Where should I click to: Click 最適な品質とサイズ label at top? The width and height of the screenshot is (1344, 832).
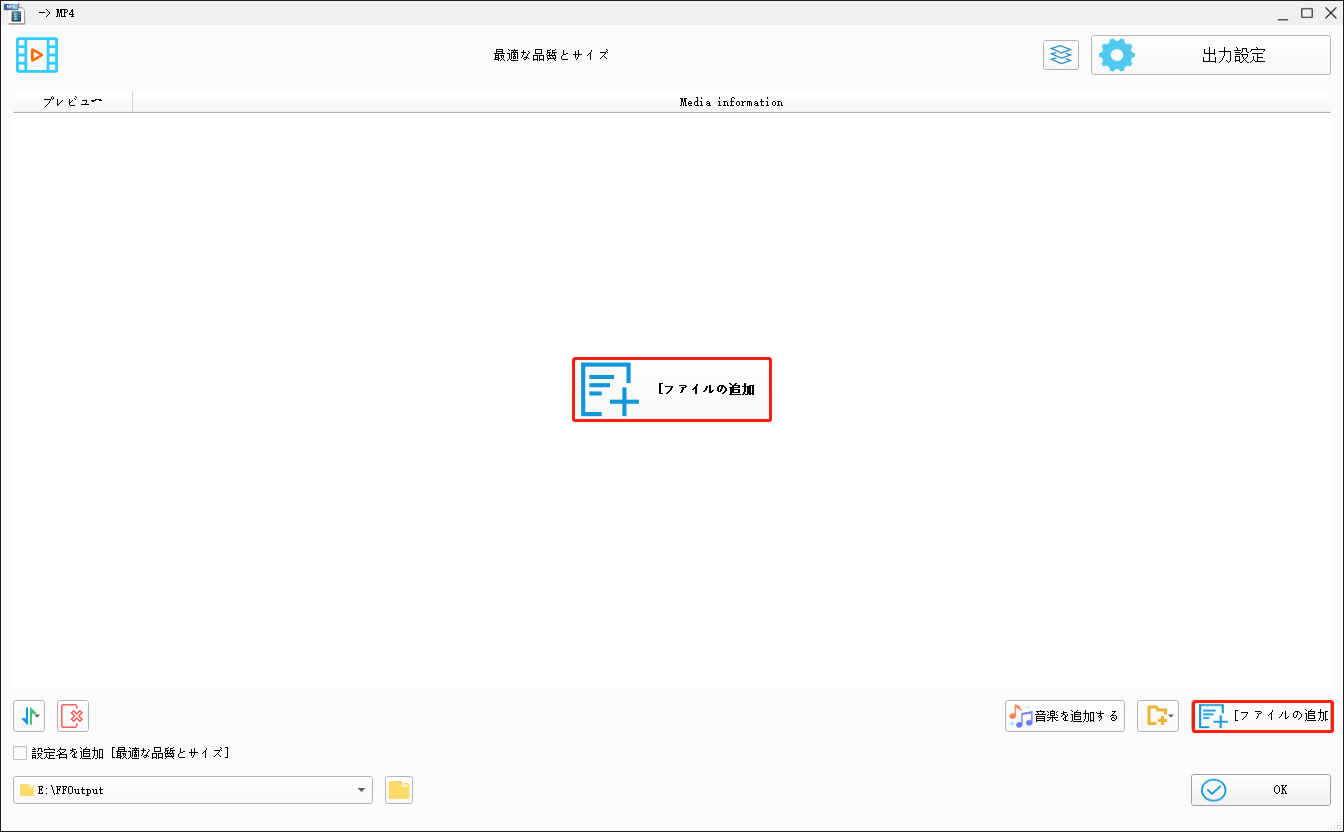pos(551,55)
